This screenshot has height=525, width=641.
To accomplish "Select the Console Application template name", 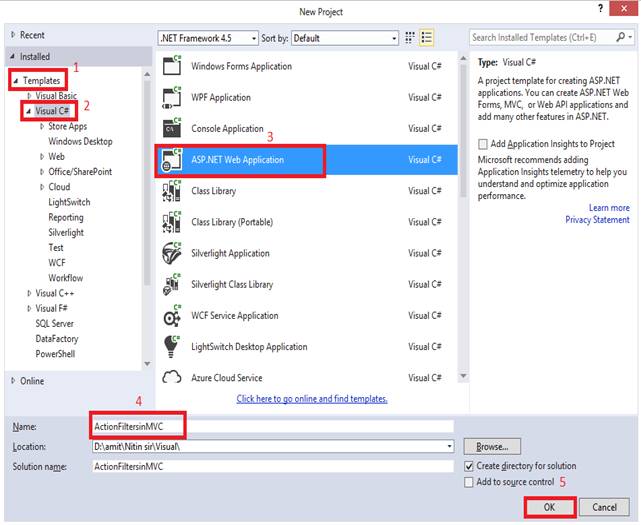I will (227, 128).
